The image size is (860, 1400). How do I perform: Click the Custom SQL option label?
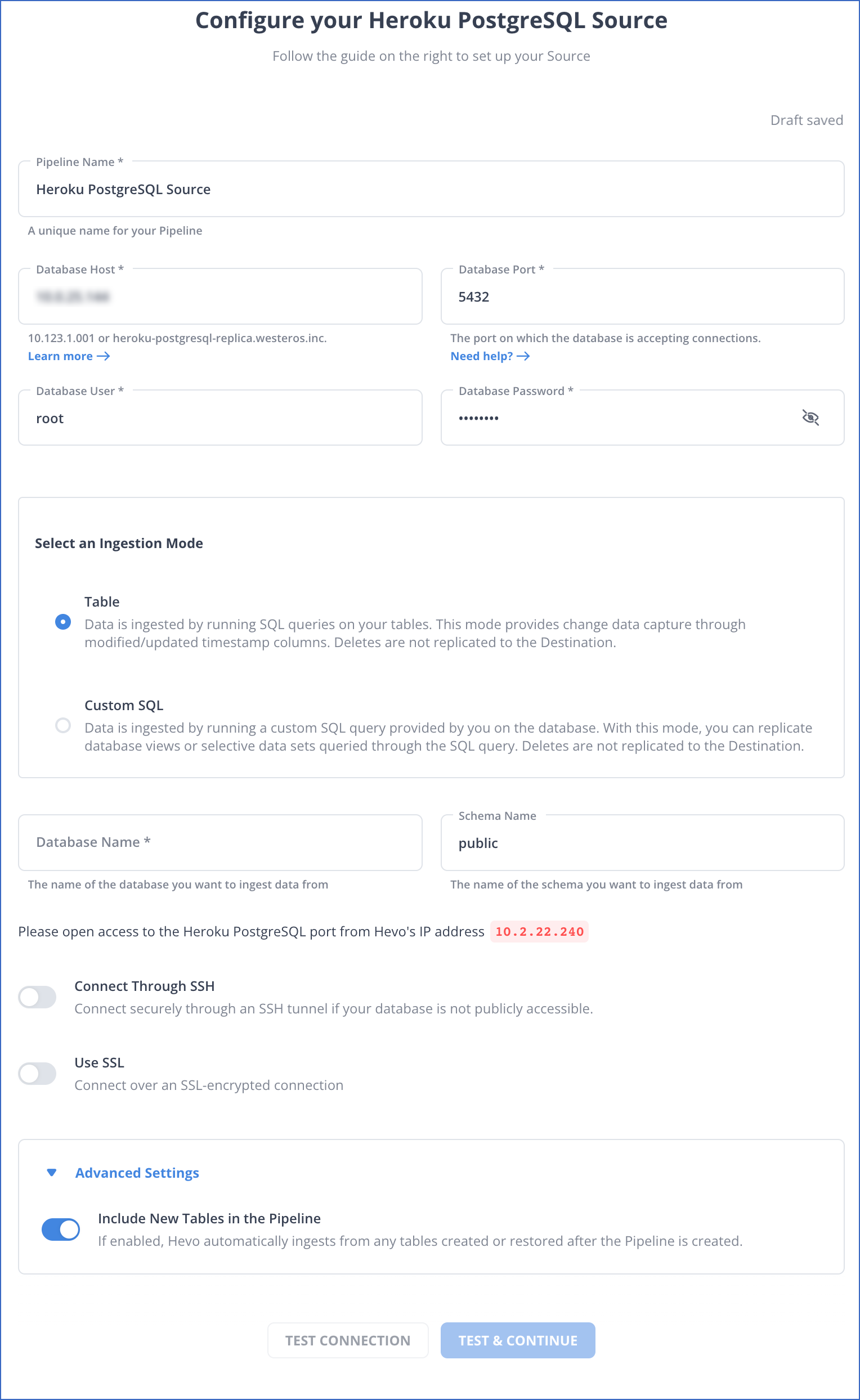pyautogui.click(x=124, y=705)
